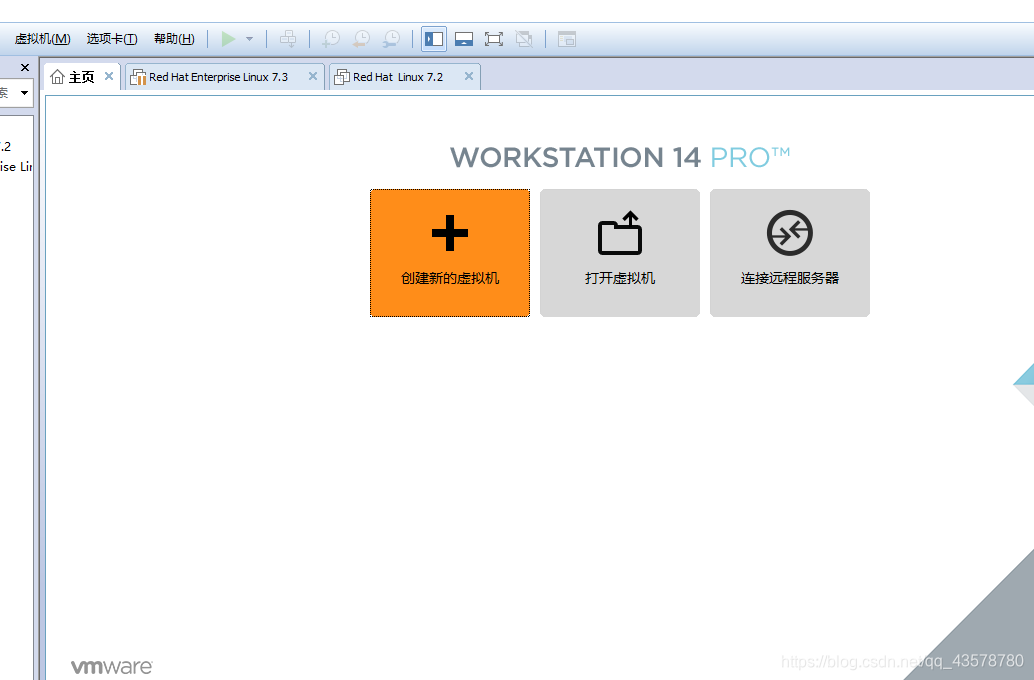Toggle the library sidebar view icon
The image size is (1034, 680).
pyautogui.click(x=434, y=39)
